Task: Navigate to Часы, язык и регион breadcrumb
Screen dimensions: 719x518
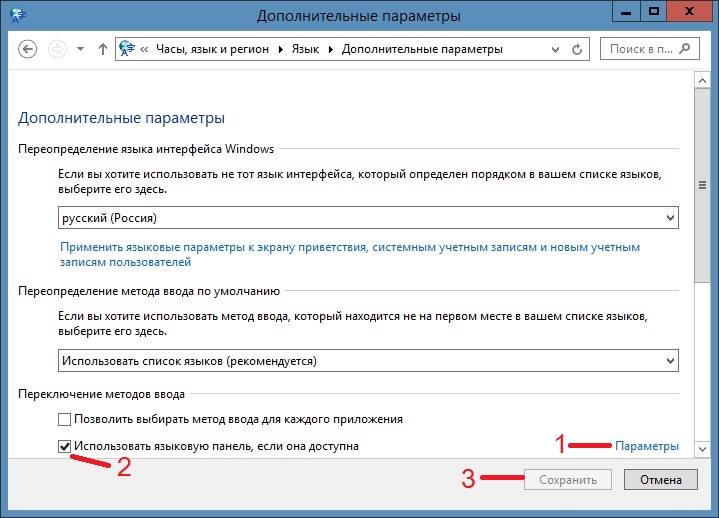Action: (214, 49)
